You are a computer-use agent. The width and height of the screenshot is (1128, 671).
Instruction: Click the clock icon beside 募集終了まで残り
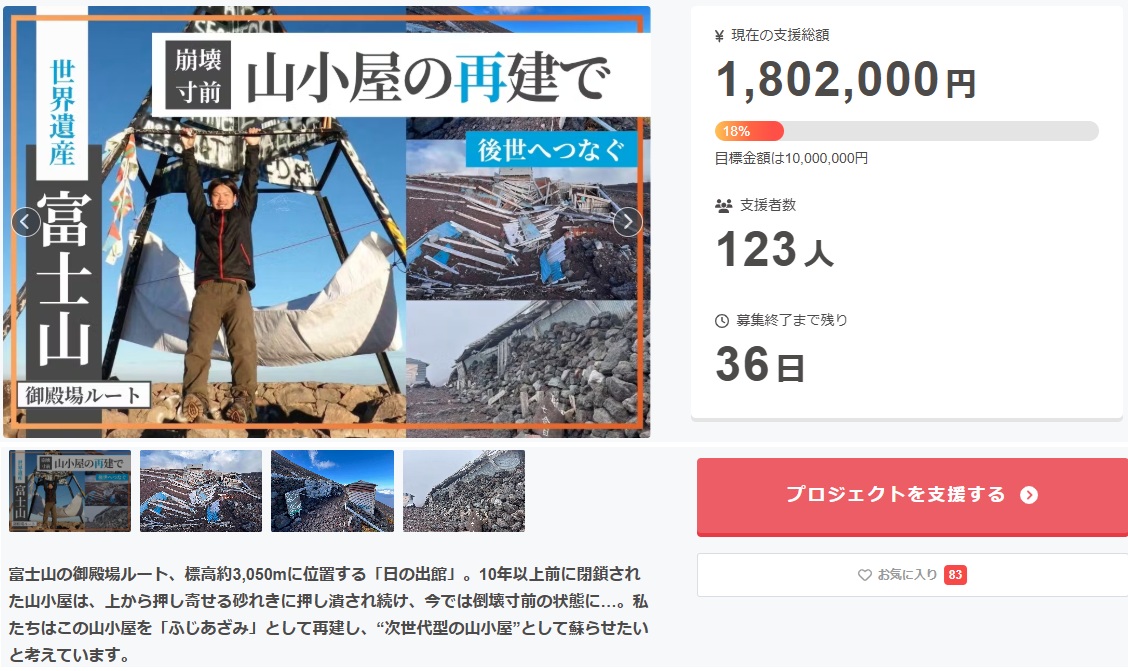pyautogui.click(x=722, y=321)
